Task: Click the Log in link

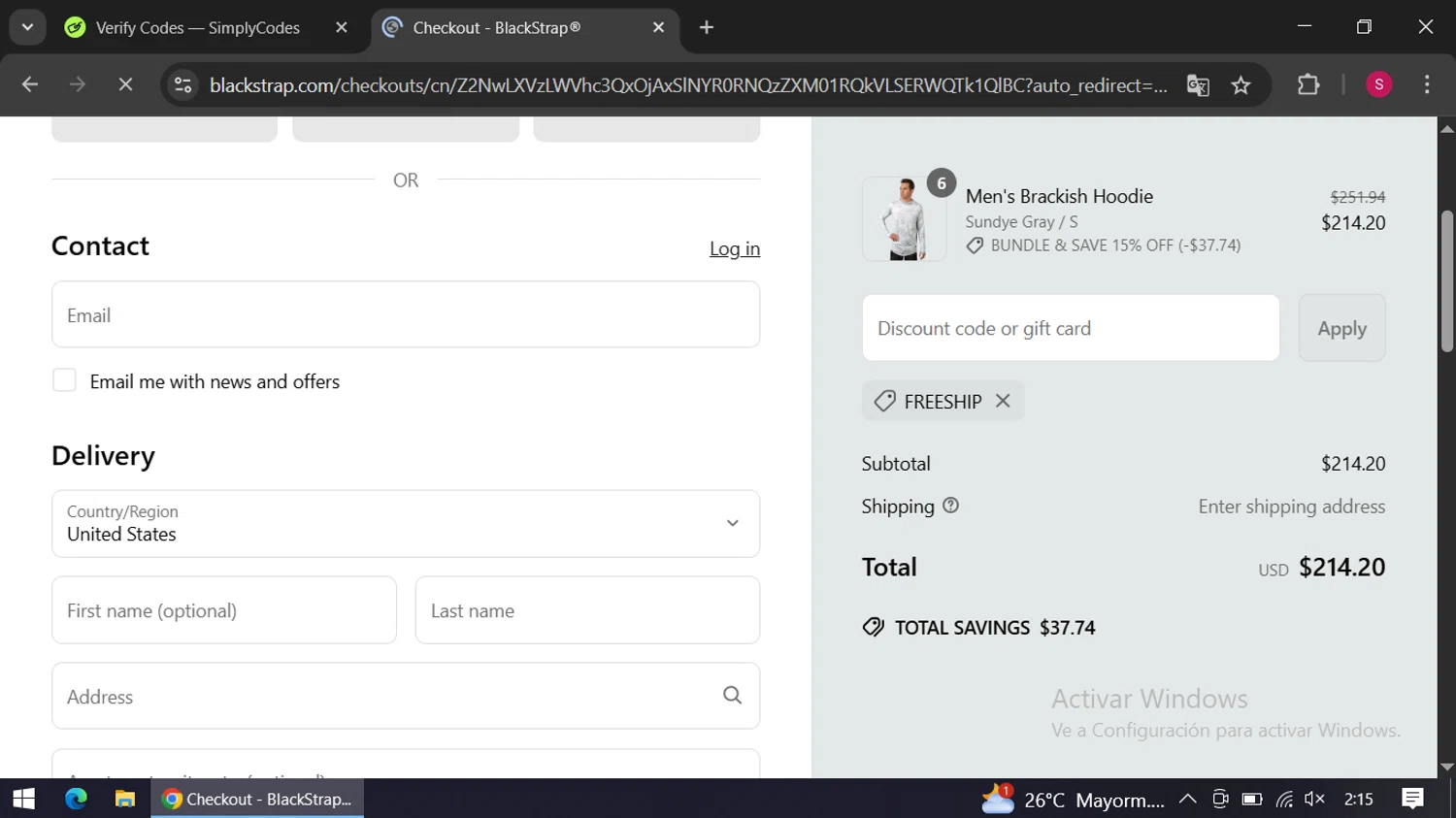Action: point(735,249)
